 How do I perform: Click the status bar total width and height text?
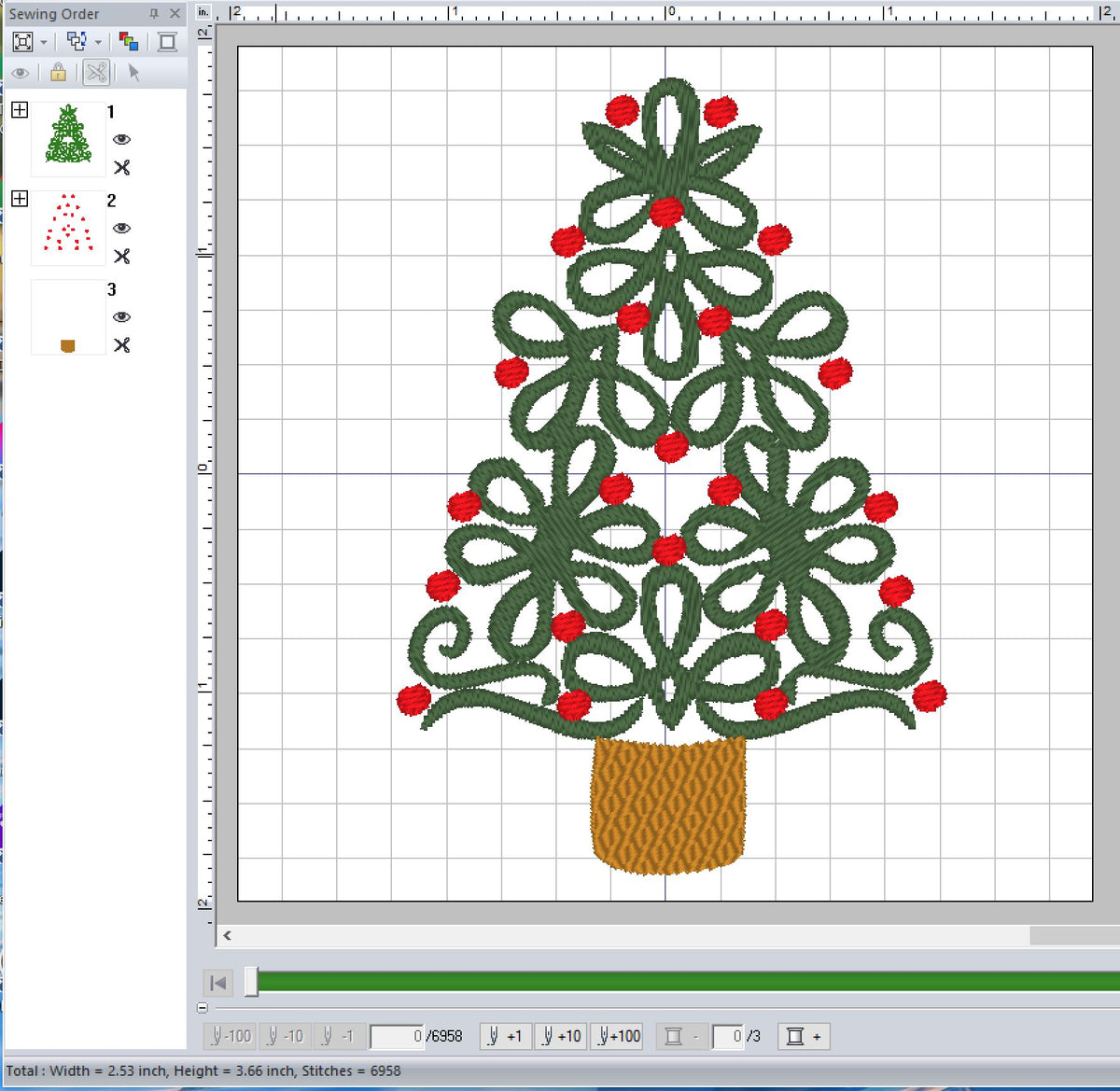tap(203, 1070)
